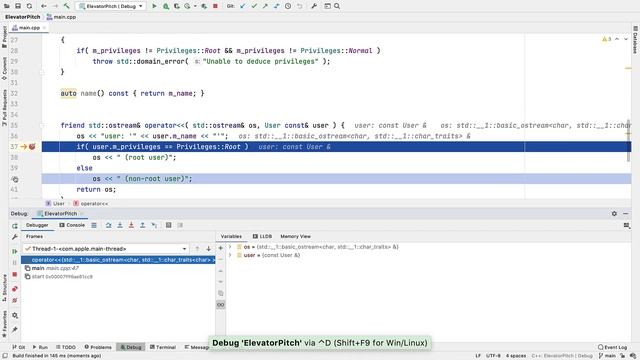The image size is (640, 360).
Task: Open the LLDB tab
Action: [x=262, y=236]
